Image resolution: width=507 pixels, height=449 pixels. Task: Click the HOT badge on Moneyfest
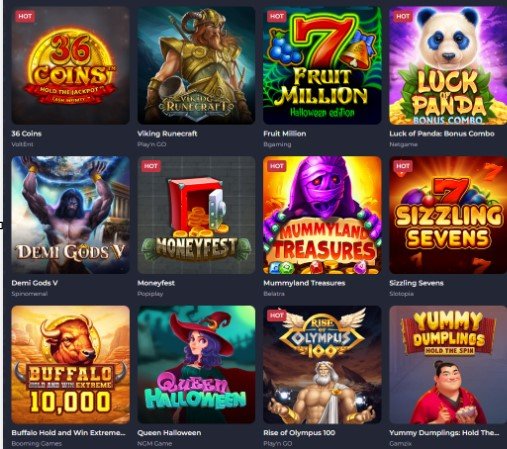pos(151,166)
